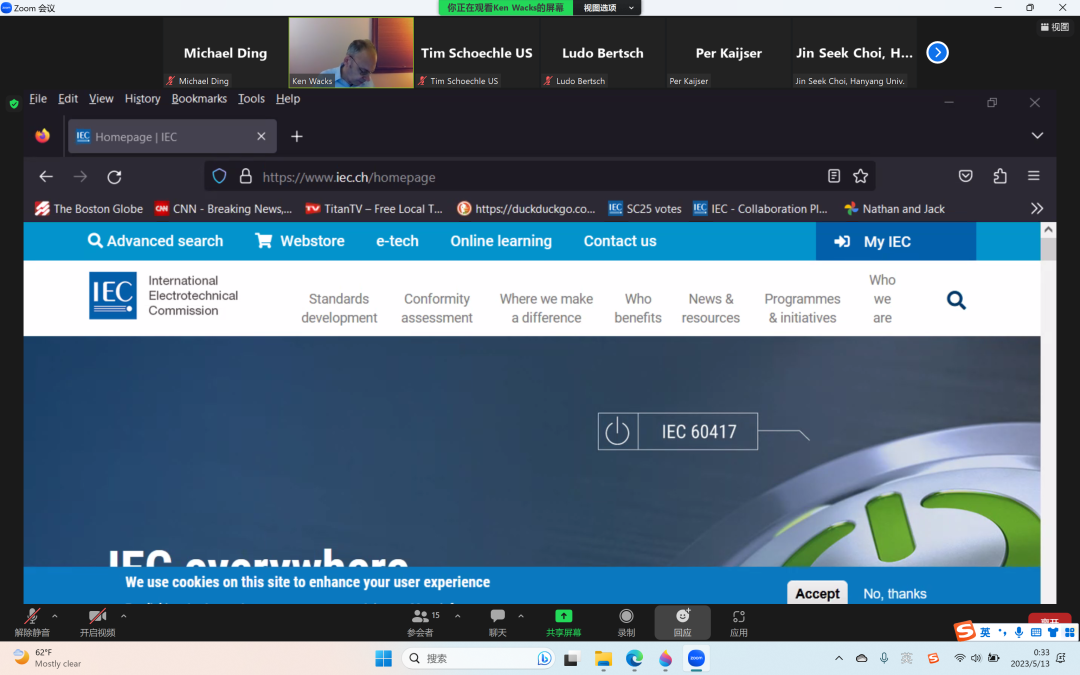Click the page vertical scrollbar thumb
Viewport: 1080px width, 675px height.
click(1048, 249)
